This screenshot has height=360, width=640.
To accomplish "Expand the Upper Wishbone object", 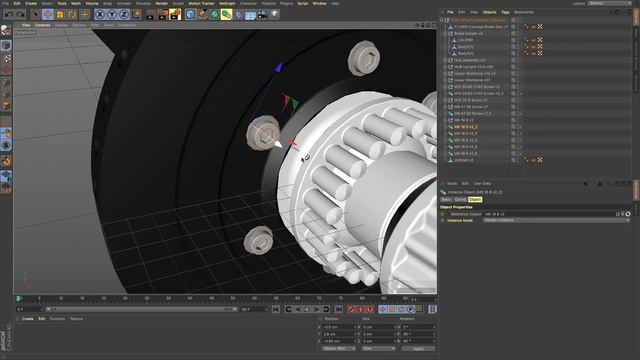I will pyautogui.click(x=445, y=73).
